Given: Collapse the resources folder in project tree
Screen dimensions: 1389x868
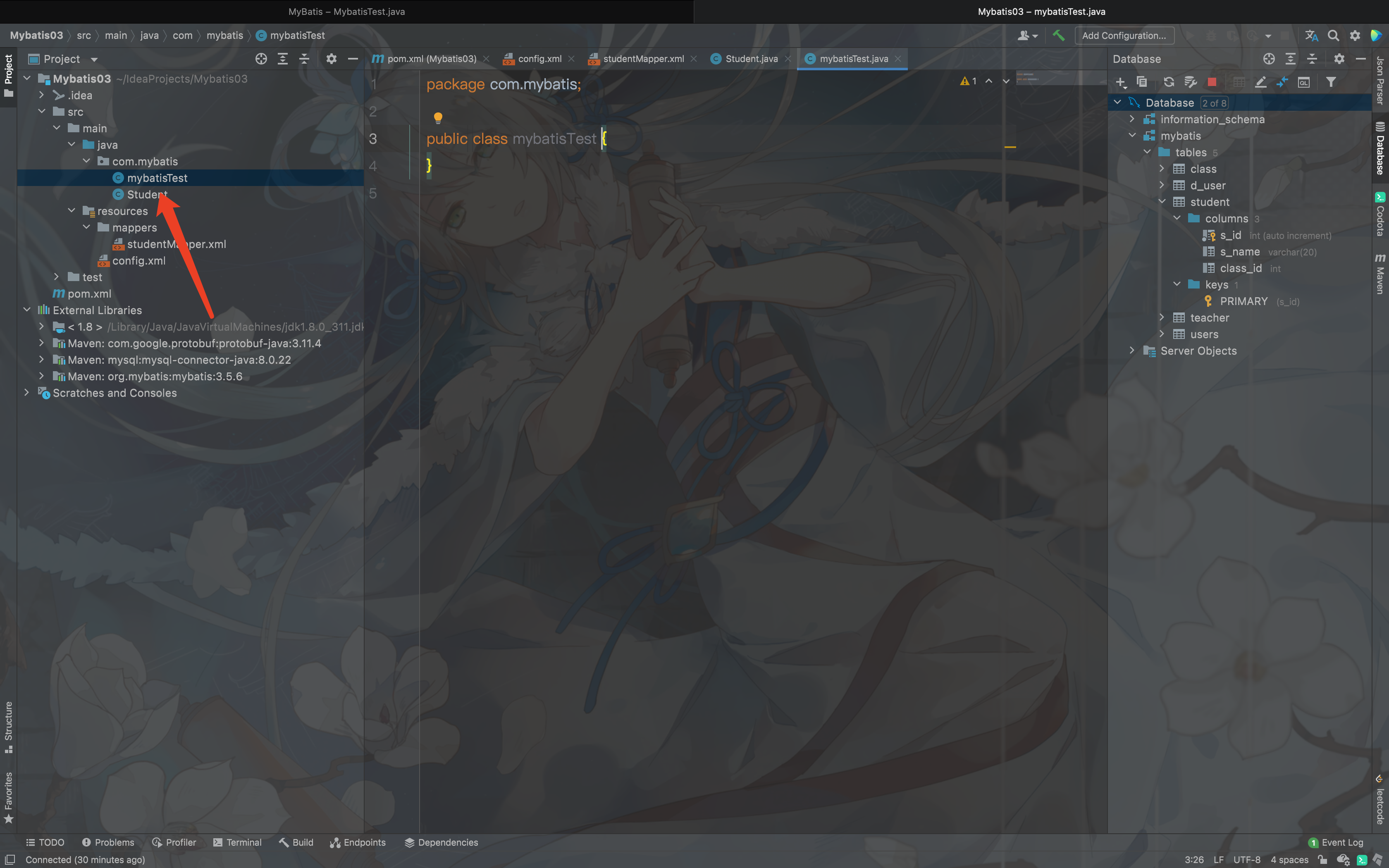Looking at the screenshot, I should point(72,211).
